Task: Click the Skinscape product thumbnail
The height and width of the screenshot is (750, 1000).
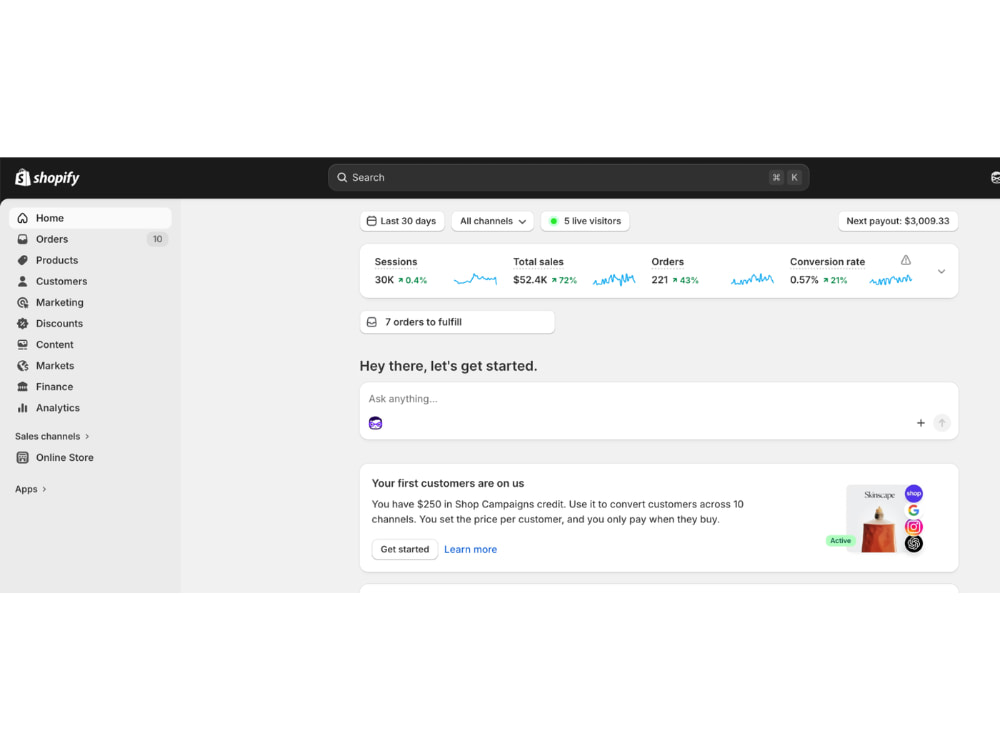Action: [x=876, y=519]
